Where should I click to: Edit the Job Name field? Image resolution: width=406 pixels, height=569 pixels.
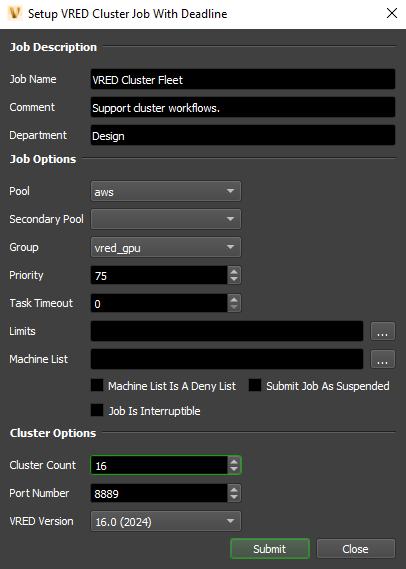(243, 79)
